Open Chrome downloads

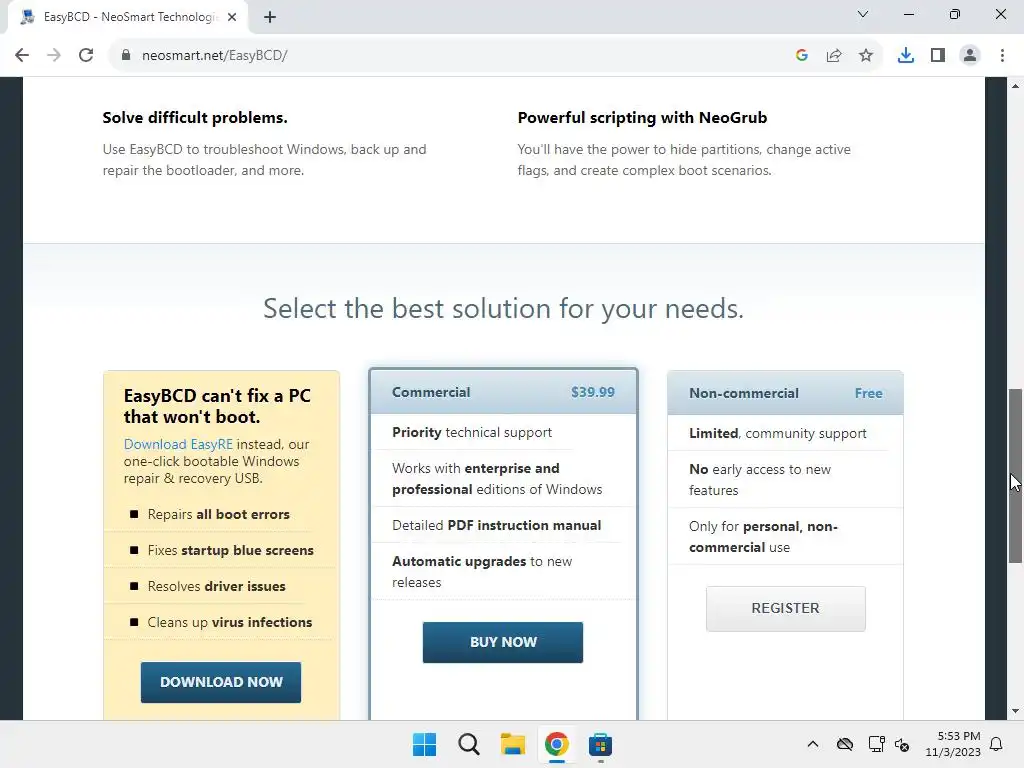click(x=906, y=56)
